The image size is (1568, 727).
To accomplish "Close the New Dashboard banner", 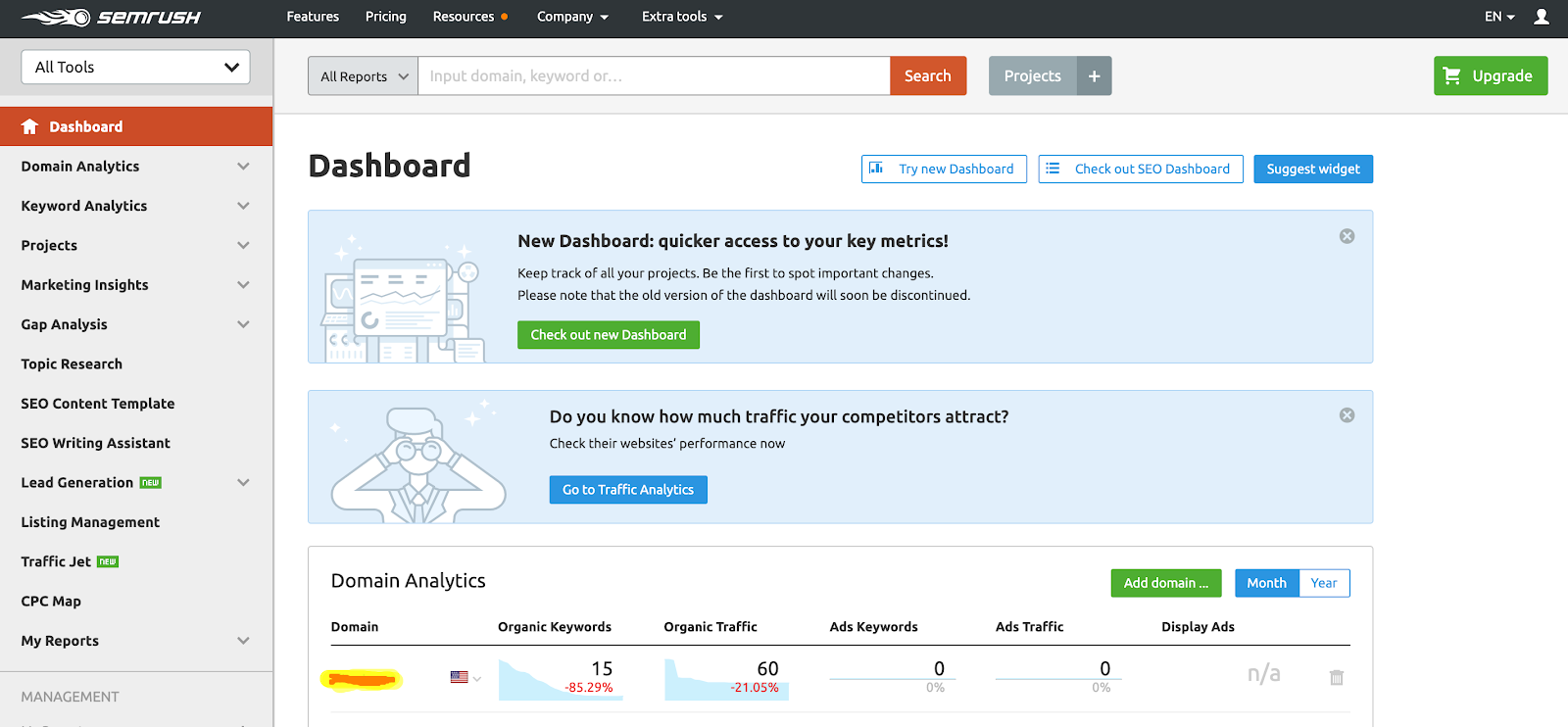I will point(1347,236).
